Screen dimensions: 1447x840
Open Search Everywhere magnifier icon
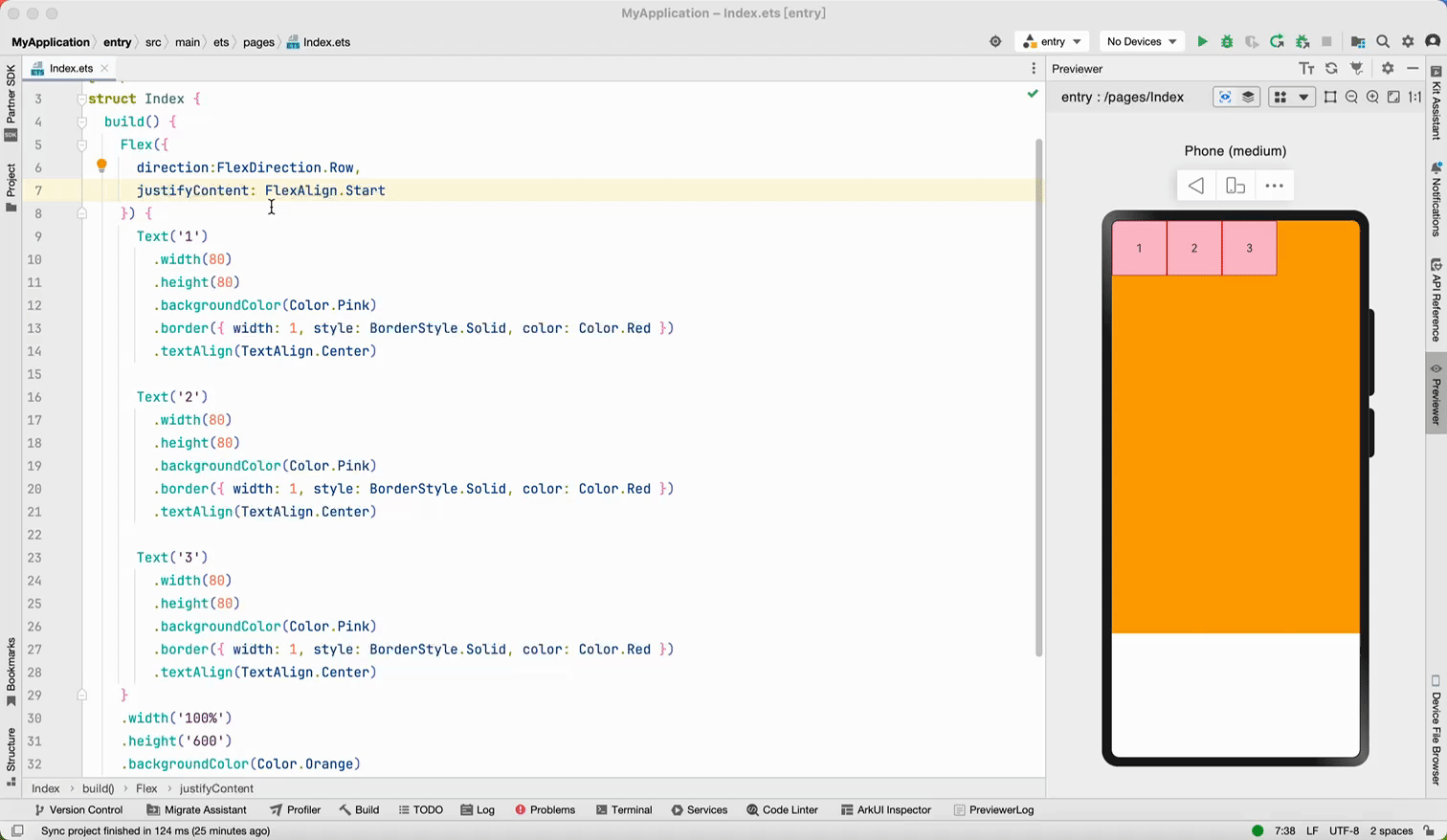pos(1383,42)
